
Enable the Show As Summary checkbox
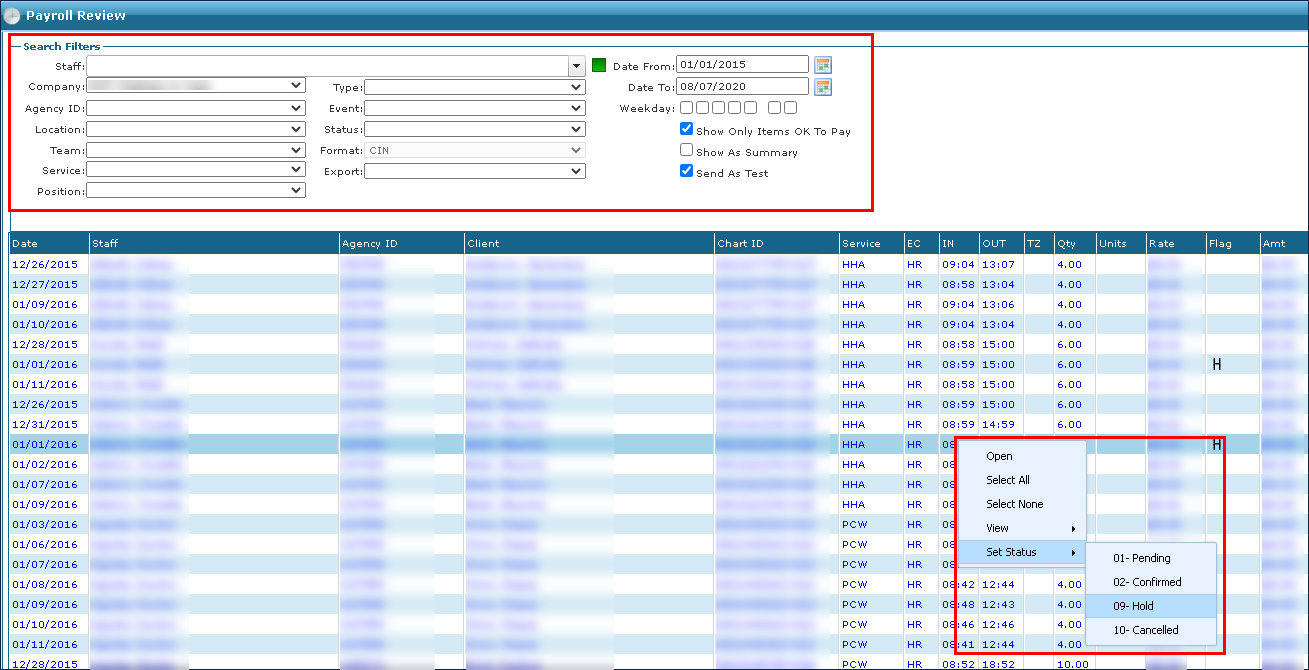(686, 150)
